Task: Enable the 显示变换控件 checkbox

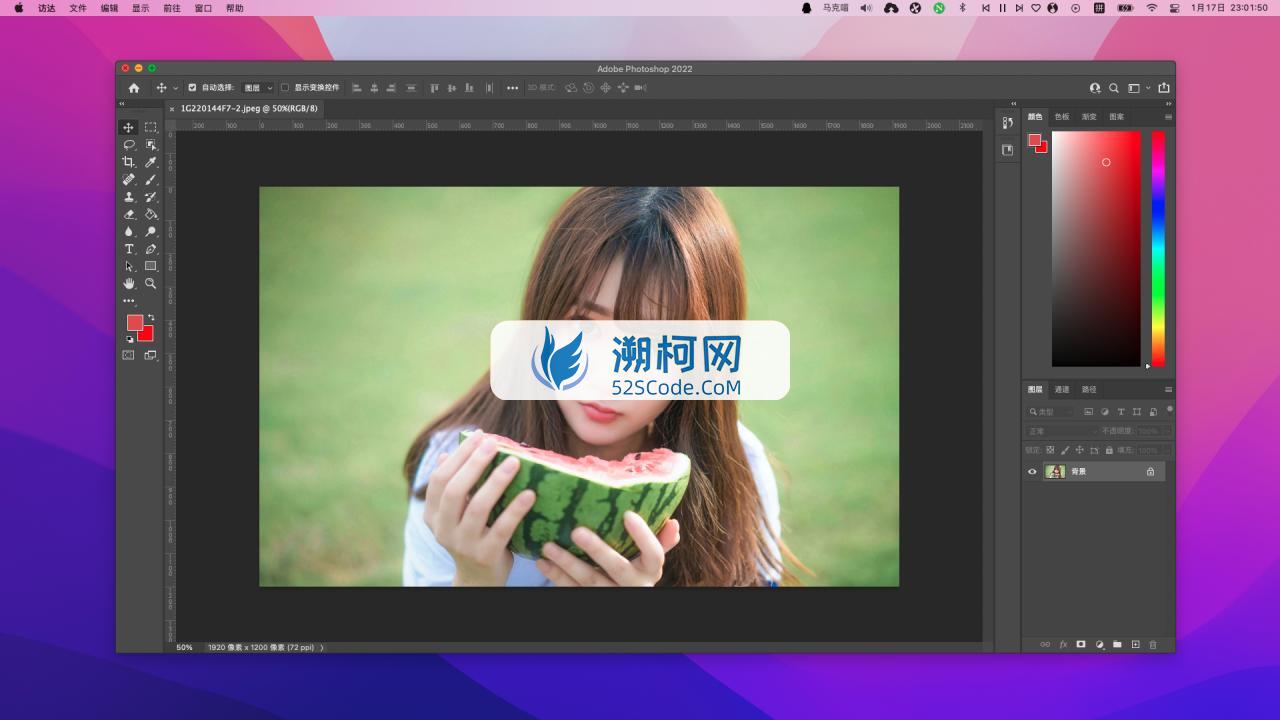Action: [x=285, y=88]
